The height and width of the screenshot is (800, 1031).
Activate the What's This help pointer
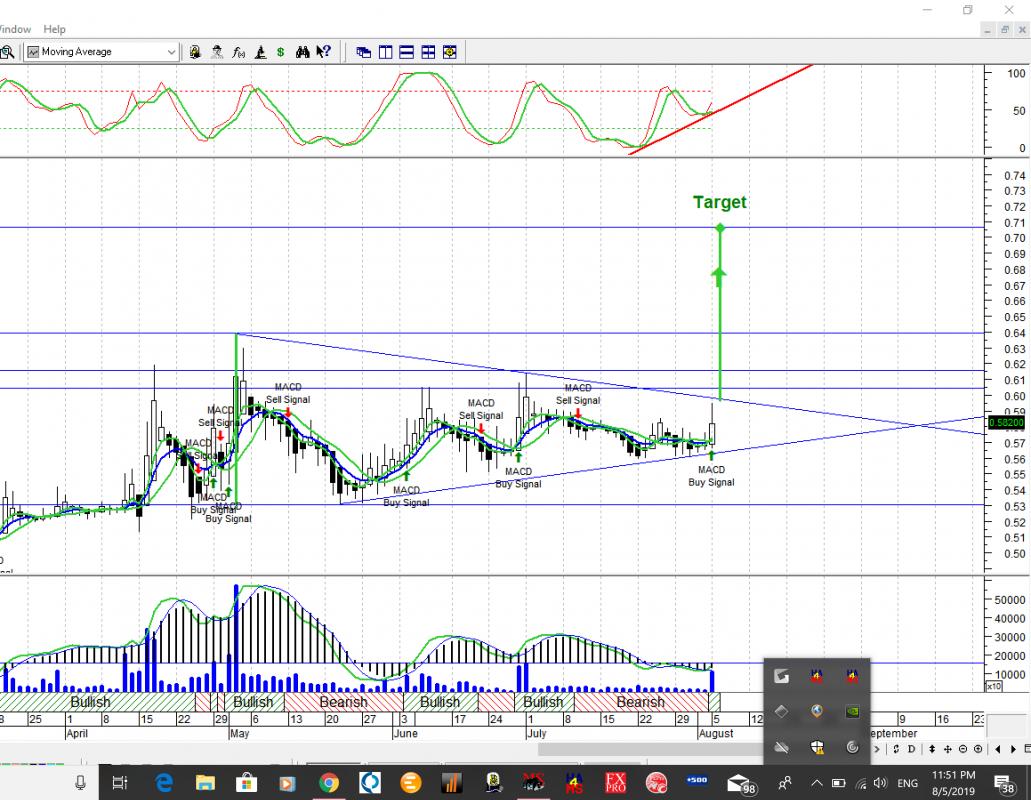[x=324, y=52]
